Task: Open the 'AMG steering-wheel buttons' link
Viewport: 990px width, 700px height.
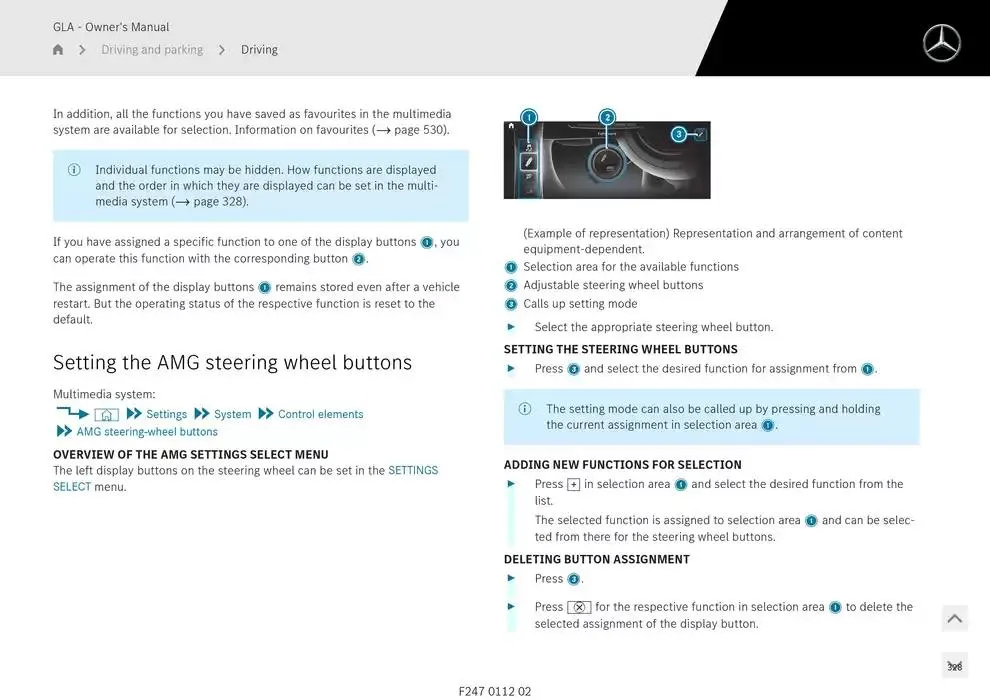Action: pos(147,432)
